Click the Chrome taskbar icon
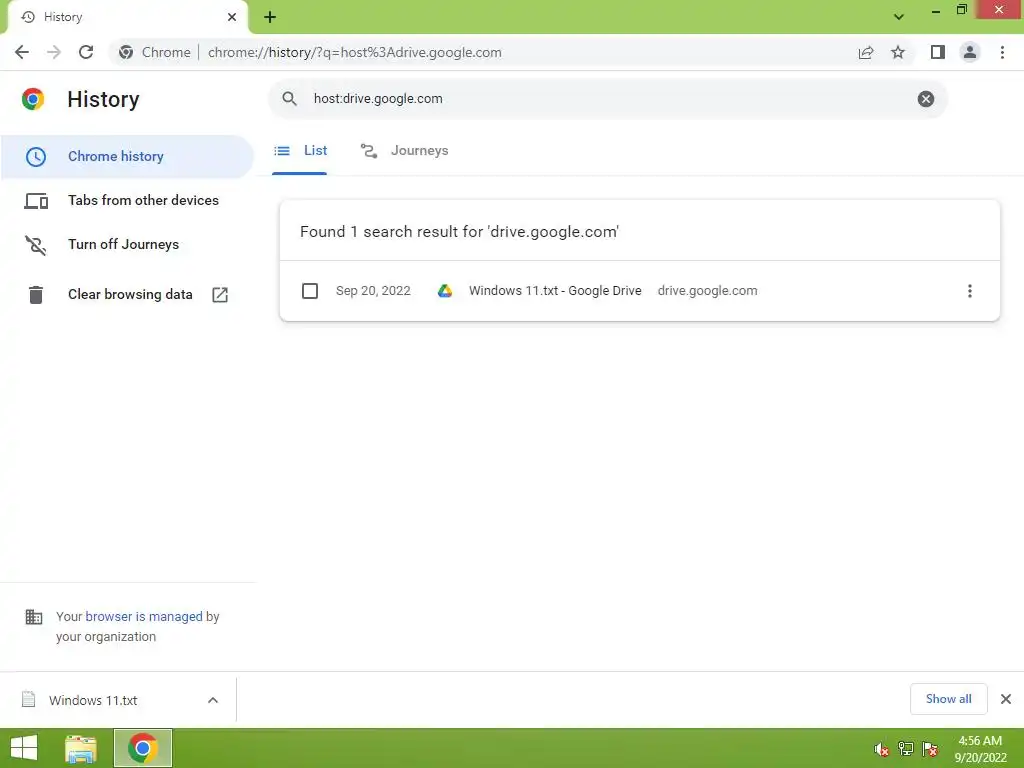Image resolution: width=1024 pixels, height=768 pixels. pyautogui.click(x=143, y=748)
